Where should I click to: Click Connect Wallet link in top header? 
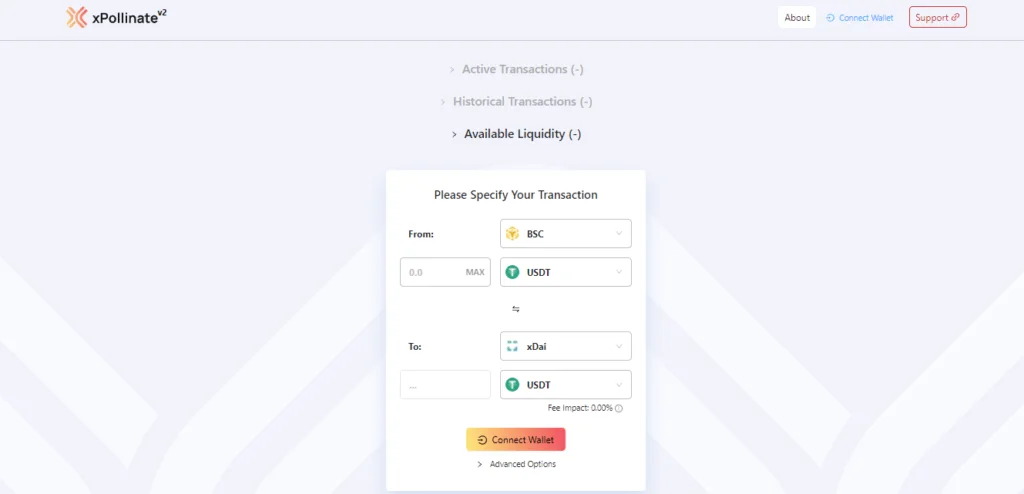click(x=859, y=18)
